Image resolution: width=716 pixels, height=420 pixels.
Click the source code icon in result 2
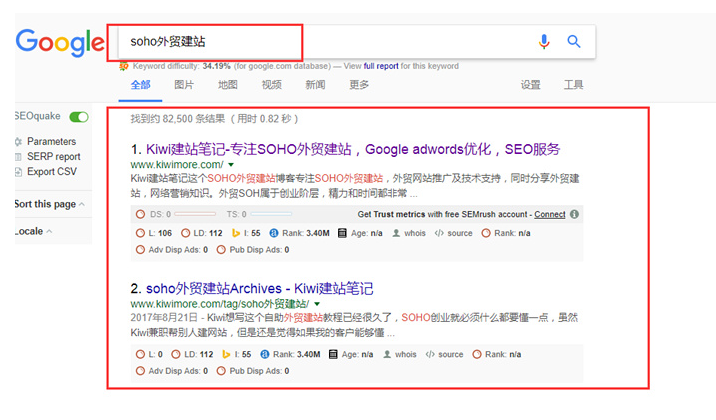tap(430, 354)
